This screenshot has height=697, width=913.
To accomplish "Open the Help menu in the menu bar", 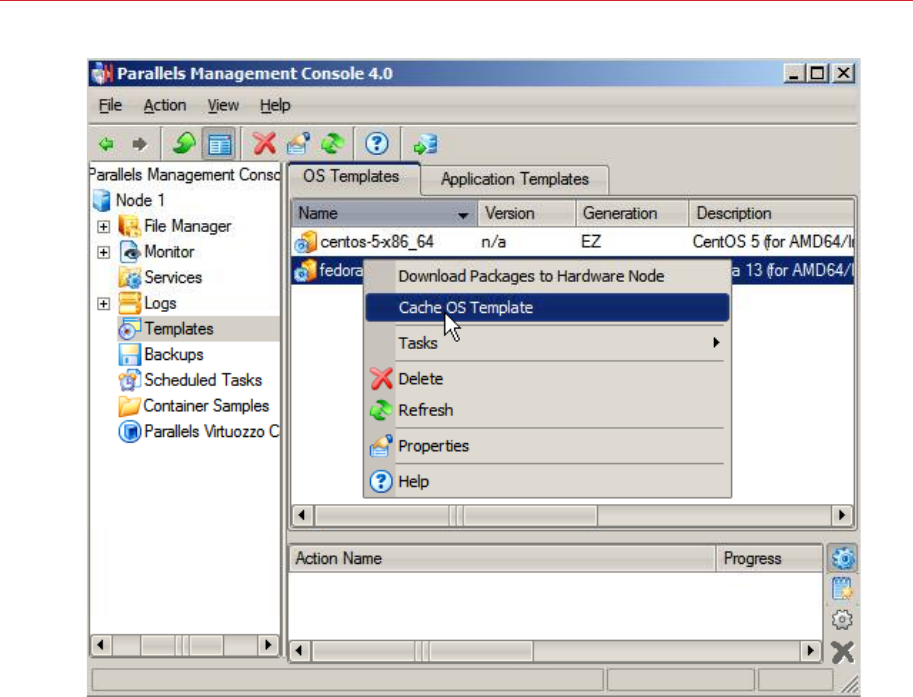I will [x=275, y=105].
